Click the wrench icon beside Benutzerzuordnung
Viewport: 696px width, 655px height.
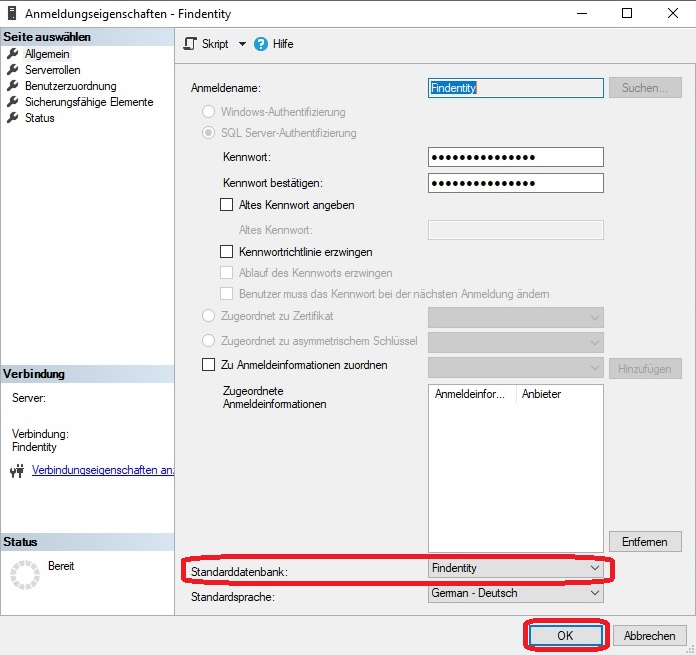click(x=12, y=86)
